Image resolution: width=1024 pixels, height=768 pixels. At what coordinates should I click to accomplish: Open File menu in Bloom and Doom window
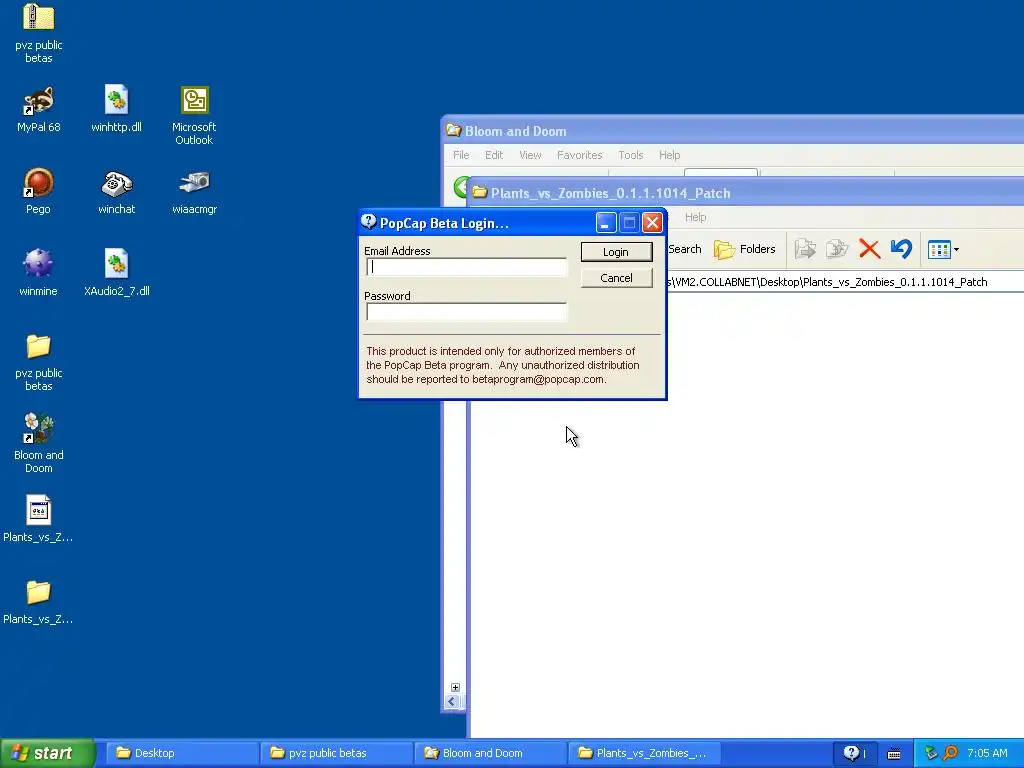(x=461, y=155)
